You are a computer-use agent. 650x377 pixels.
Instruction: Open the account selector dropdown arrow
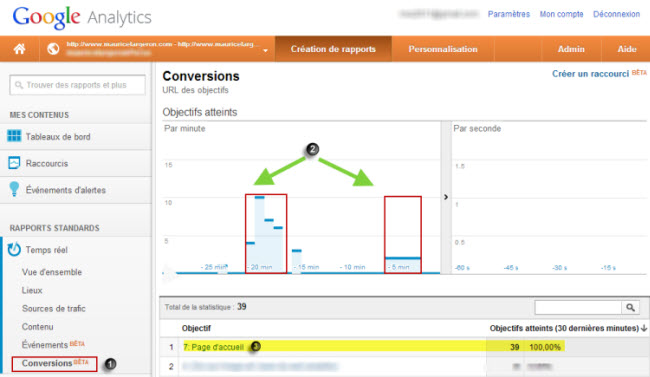[x=265, y=51]
